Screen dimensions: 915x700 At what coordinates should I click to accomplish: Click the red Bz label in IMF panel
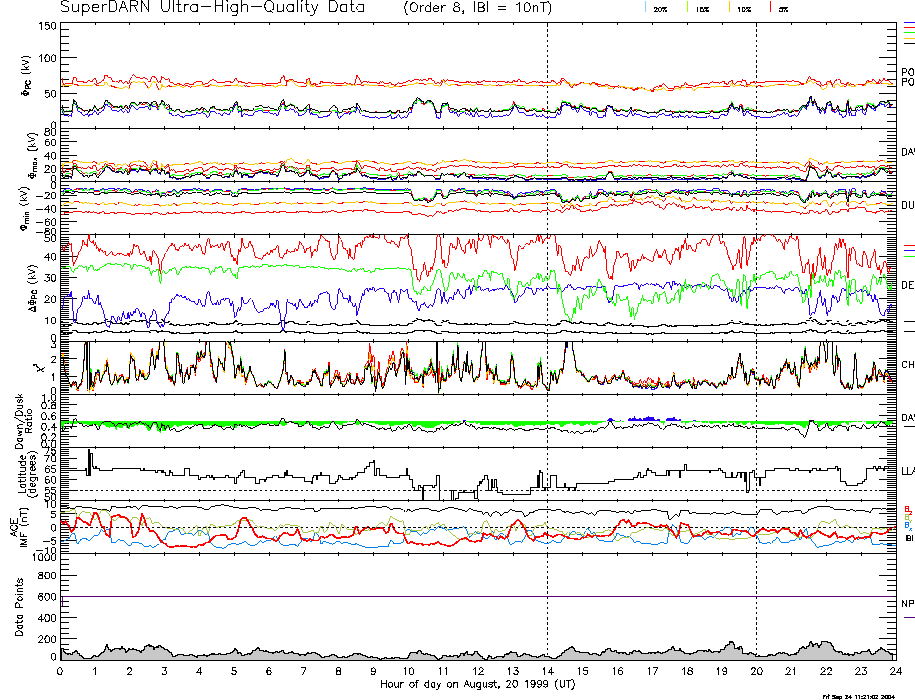(x=908, y=508)
